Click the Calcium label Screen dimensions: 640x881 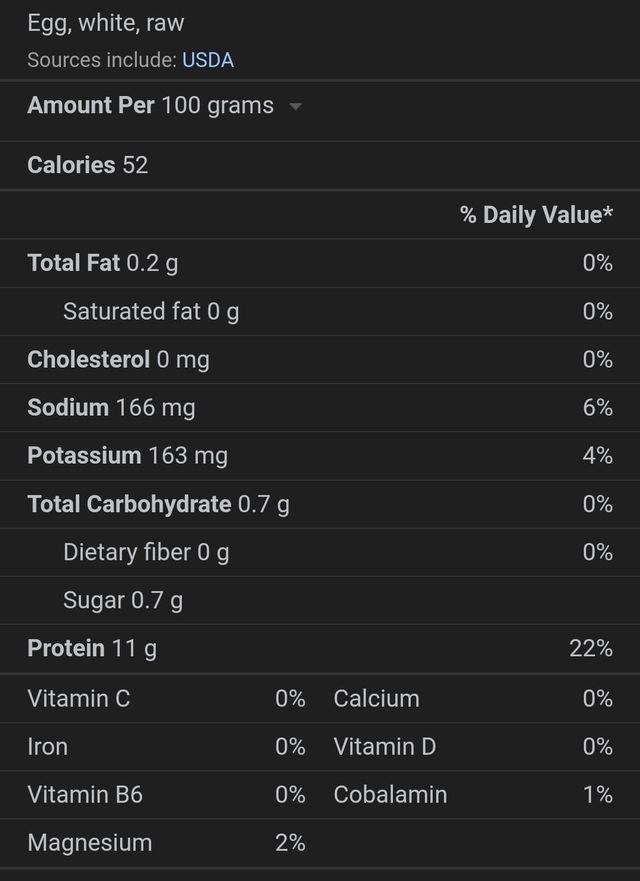coord(376,699)
